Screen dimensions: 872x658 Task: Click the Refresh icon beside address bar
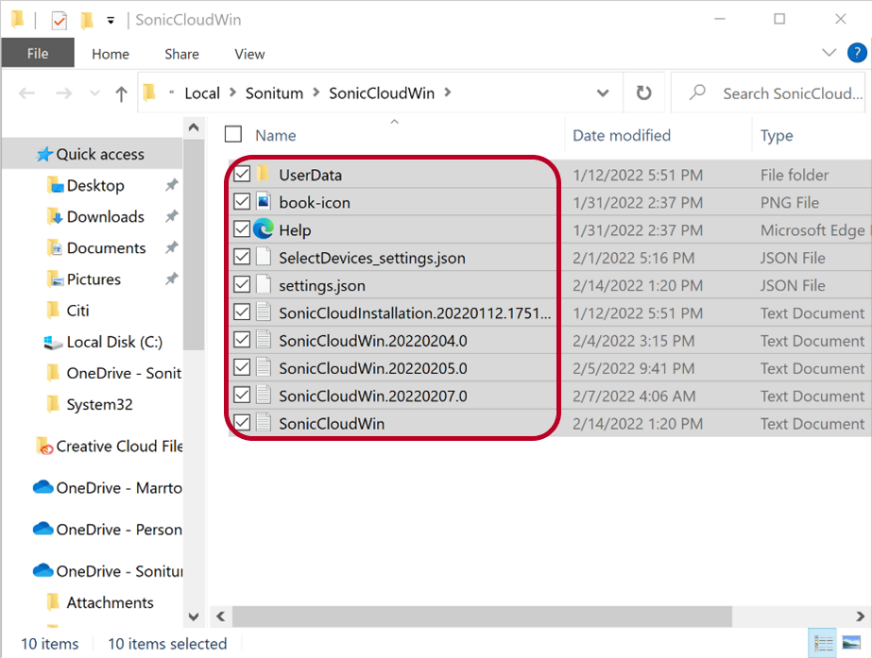(644, 93)
